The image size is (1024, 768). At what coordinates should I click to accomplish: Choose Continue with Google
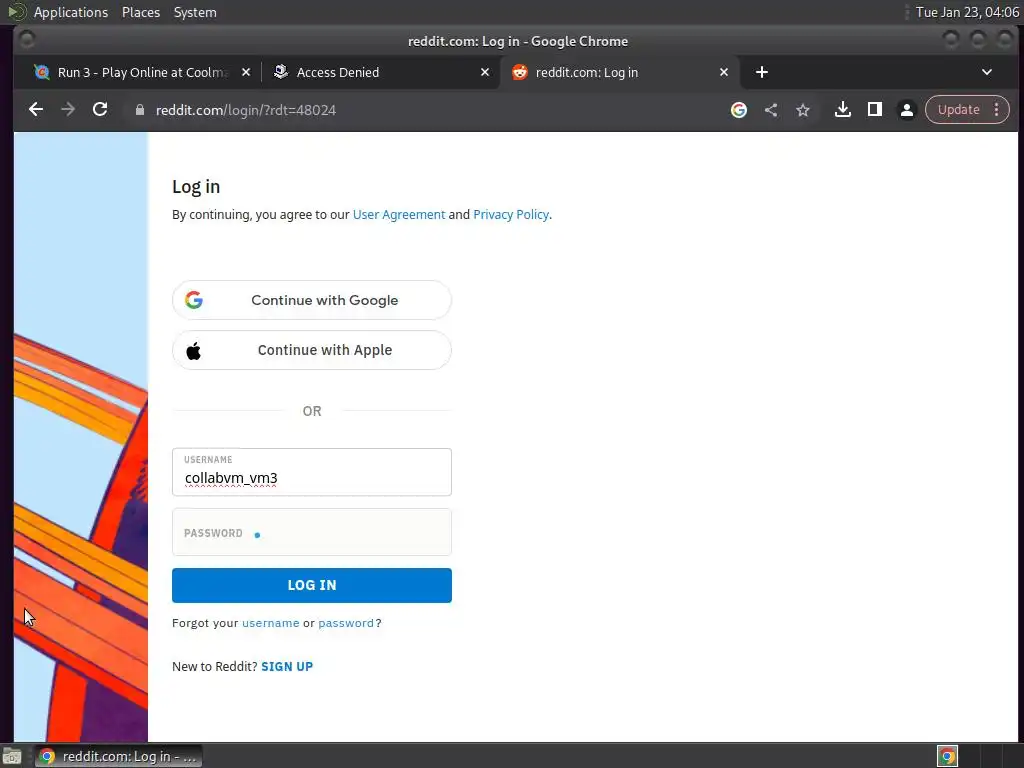(312, 300)
